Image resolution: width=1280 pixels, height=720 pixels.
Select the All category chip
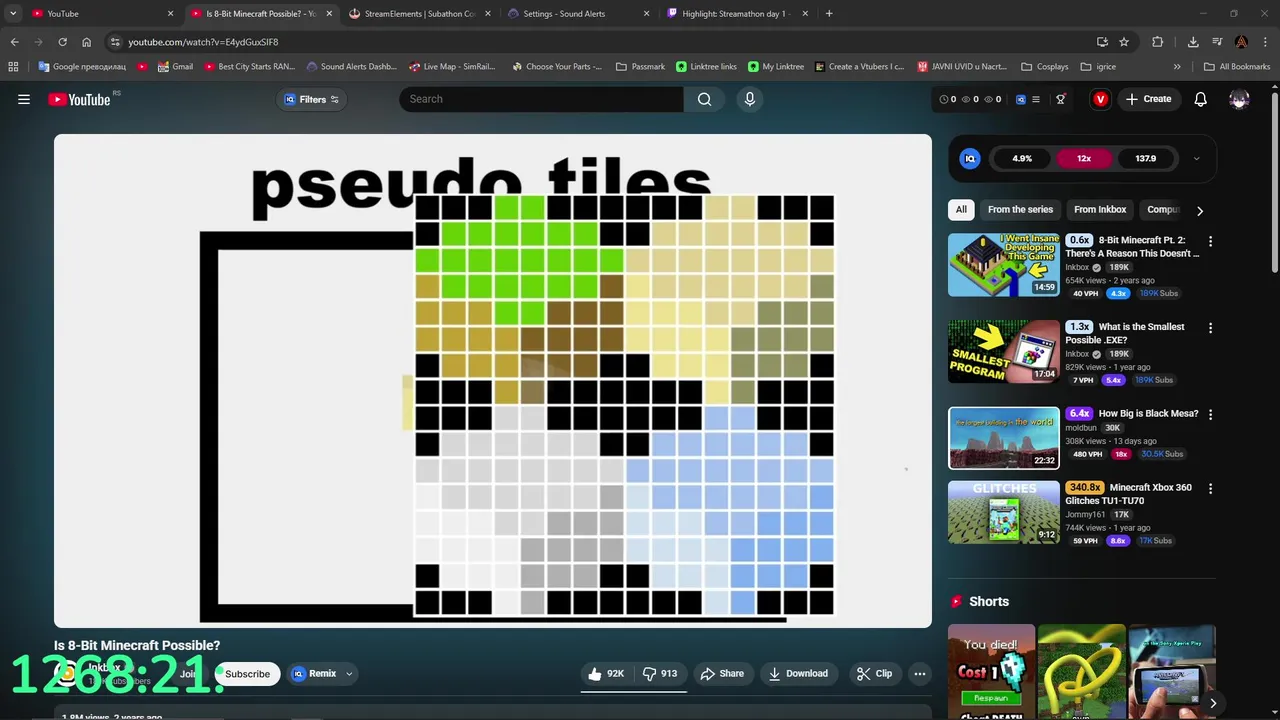(x=961, y=210)
